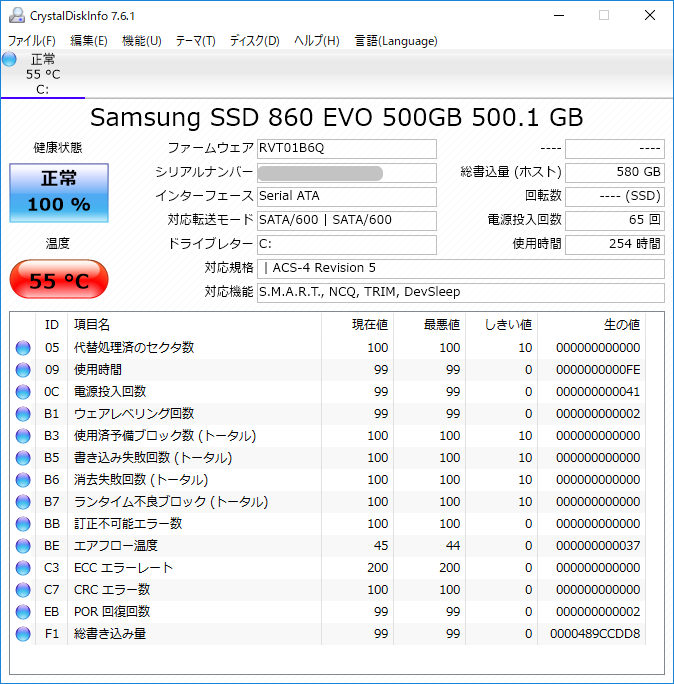Open the 機能(U) menu

[x=142, y=41]
